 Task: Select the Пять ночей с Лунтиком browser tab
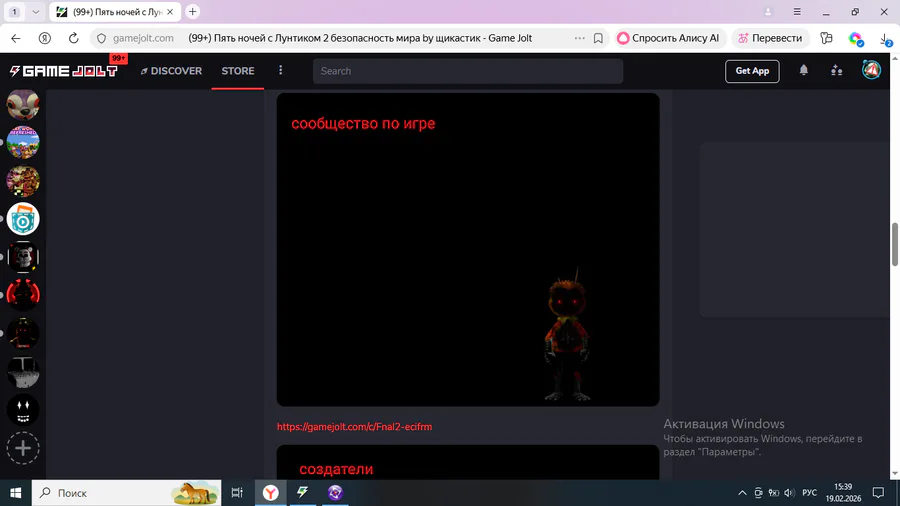tap(115, 11)
